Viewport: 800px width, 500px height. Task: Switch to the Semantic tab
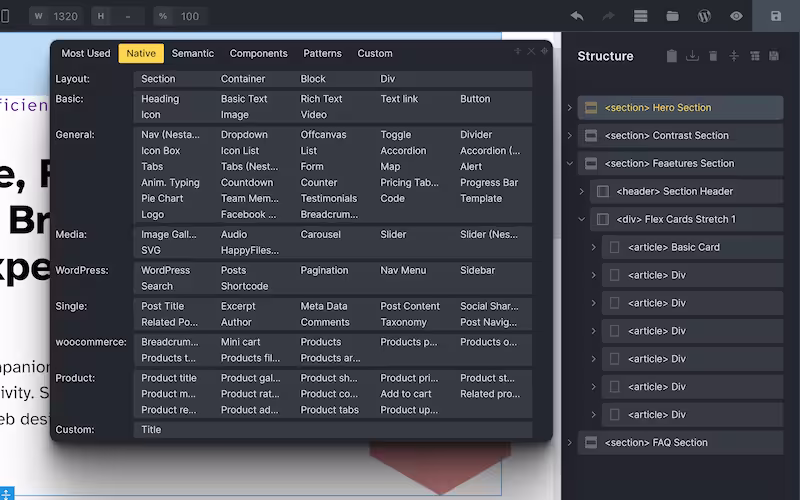click(x=192, y=54)
